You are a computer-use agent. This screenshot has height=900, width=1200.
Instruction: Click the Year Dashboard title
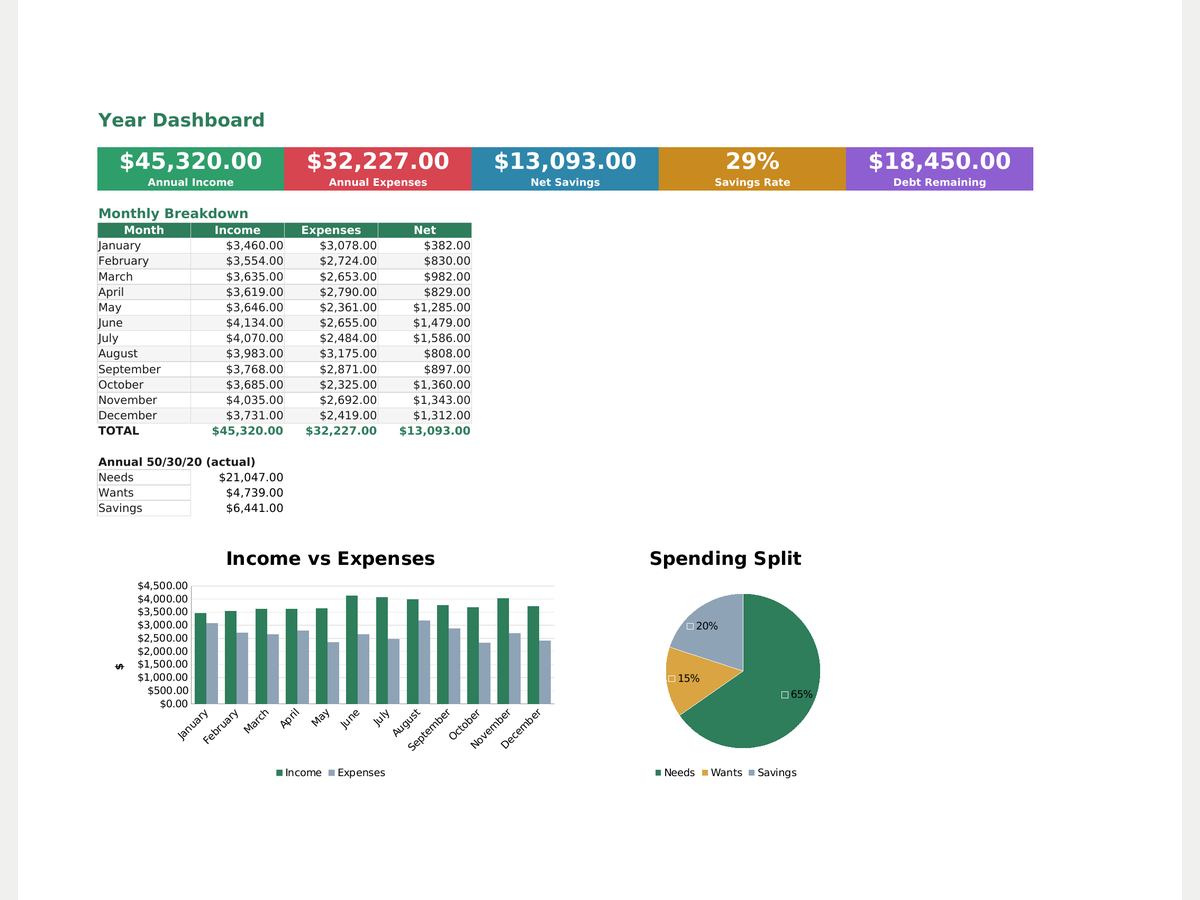[181, 121]
